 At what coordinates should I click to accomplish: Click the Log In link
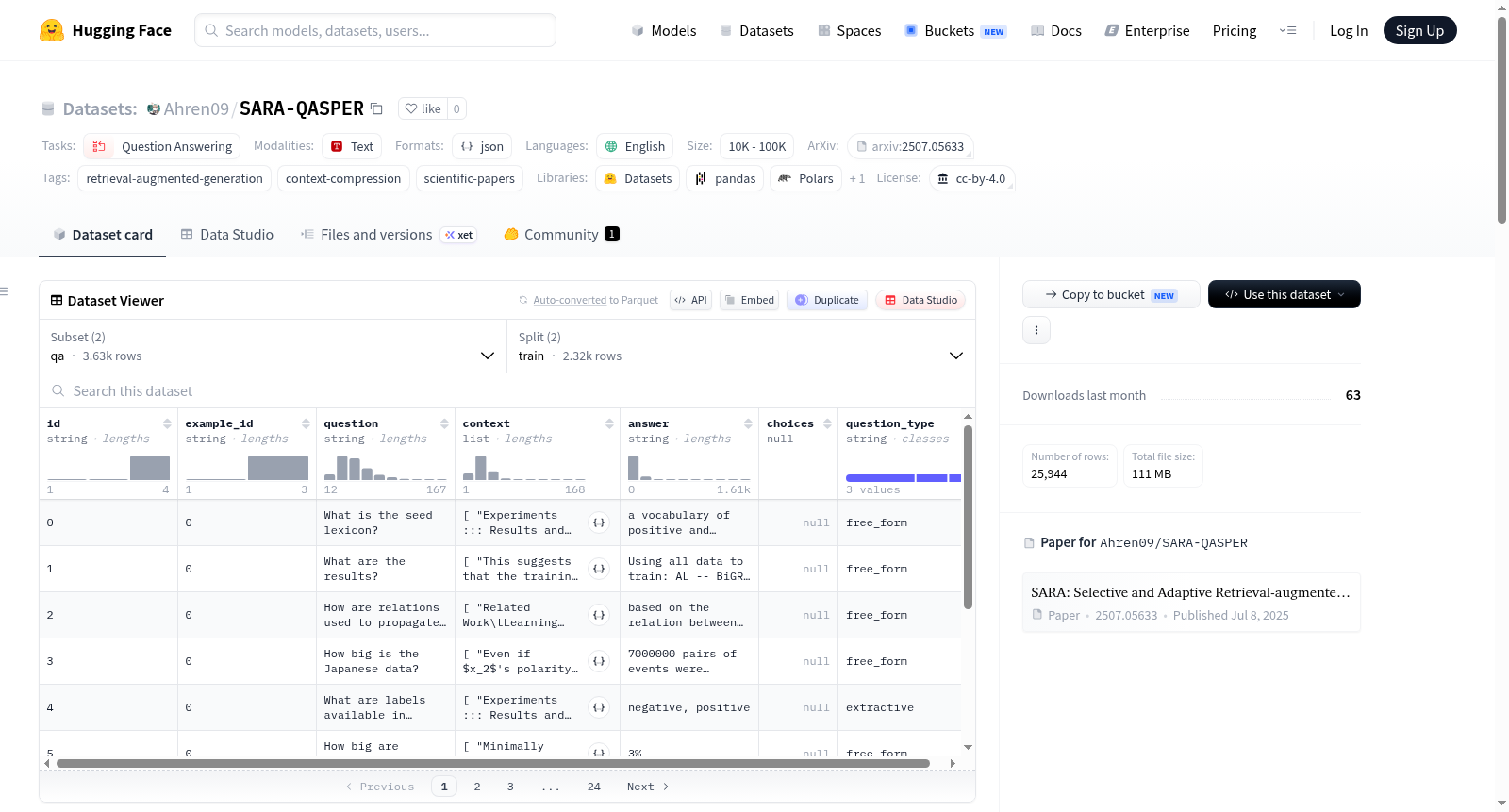tap(1349, 30)
